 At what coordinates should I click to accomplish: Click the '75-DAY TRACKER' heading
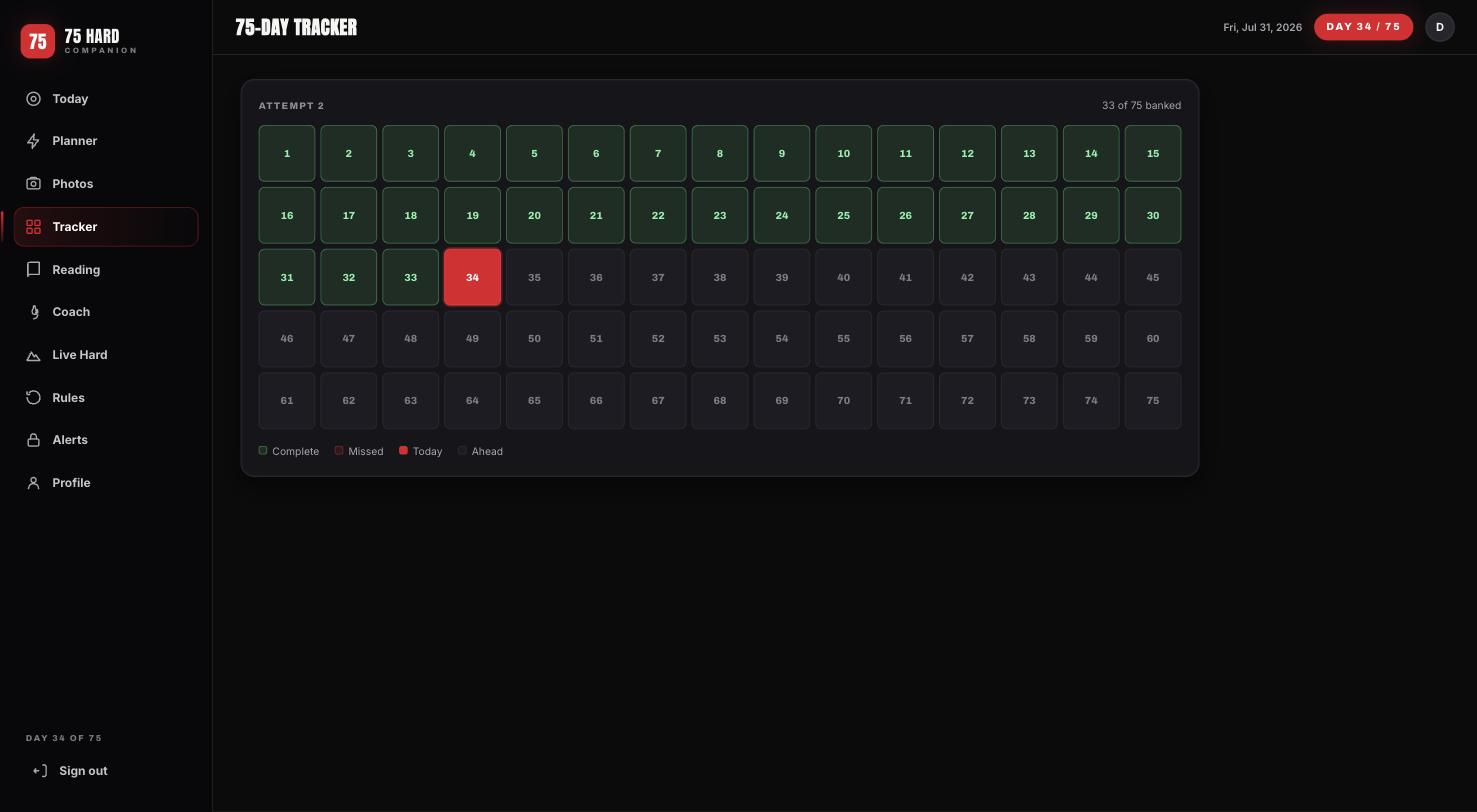pos(296,27)
